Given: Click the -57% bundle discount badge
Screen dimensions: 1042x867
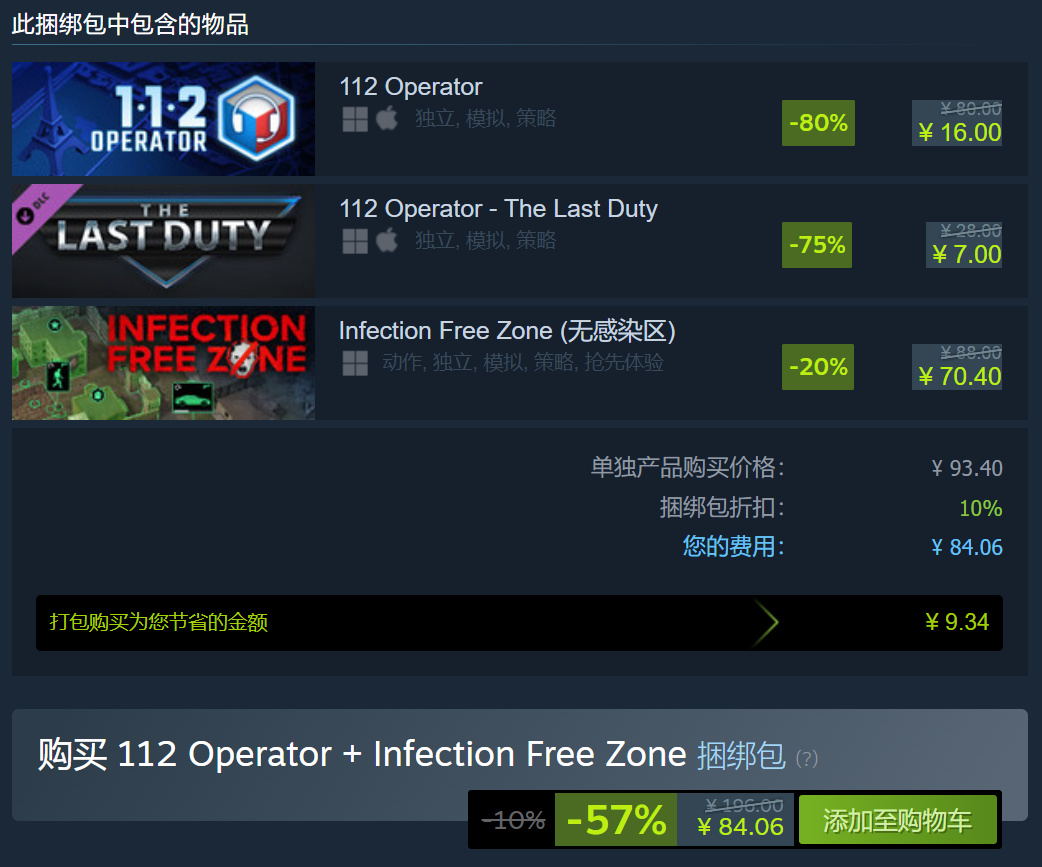Looking at the screenshot, I should tap(616, 820).
